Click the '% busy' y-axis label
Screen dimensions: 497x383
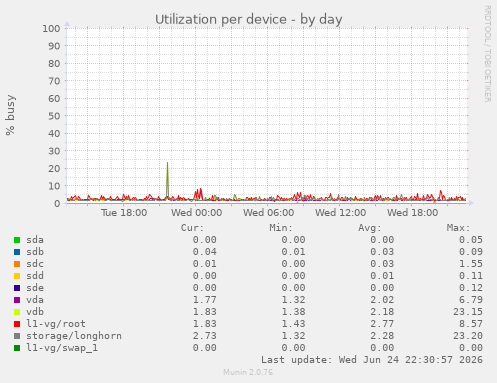pos(10,115)
